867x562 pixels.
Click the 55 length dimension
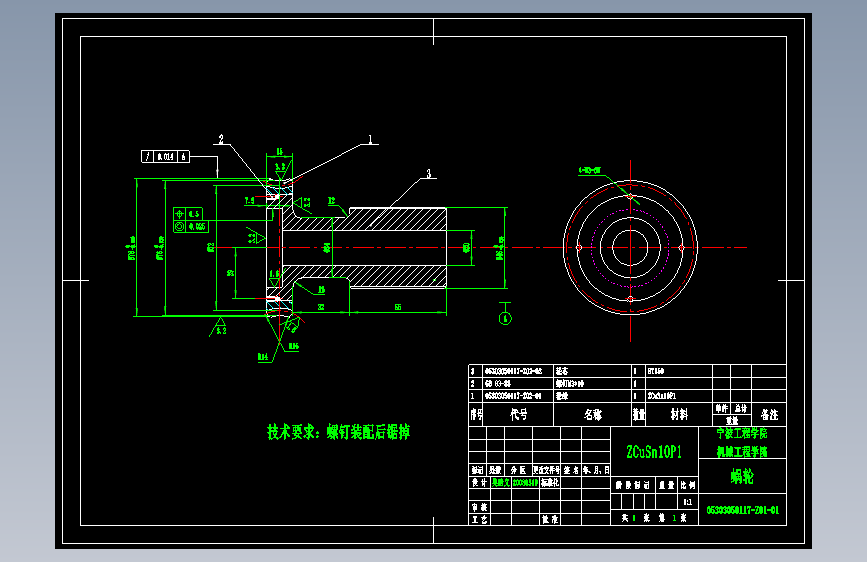click(398, 307)
